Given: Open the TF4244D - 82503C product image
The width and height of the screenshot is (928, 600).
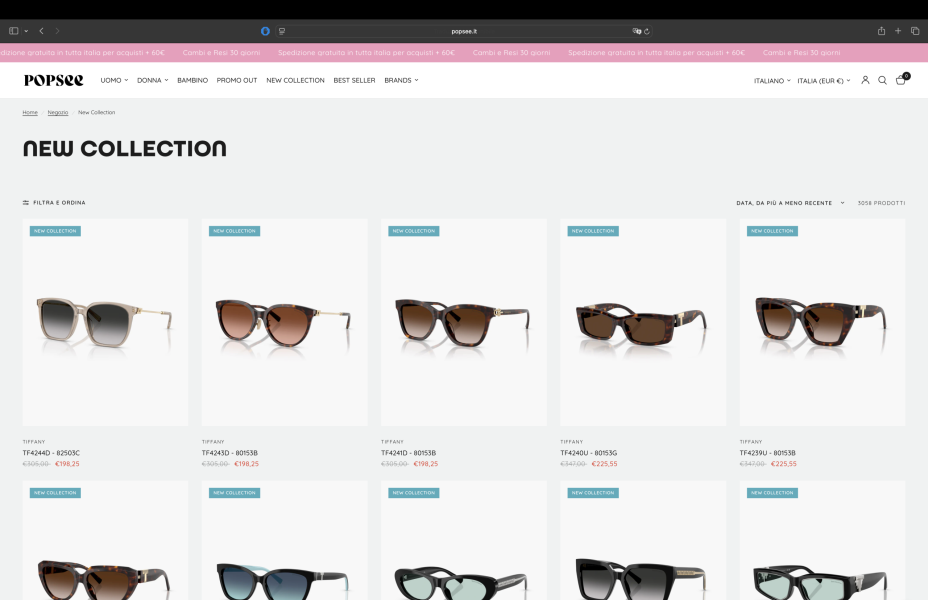Looking at the screenshot, I should point(105,322).
